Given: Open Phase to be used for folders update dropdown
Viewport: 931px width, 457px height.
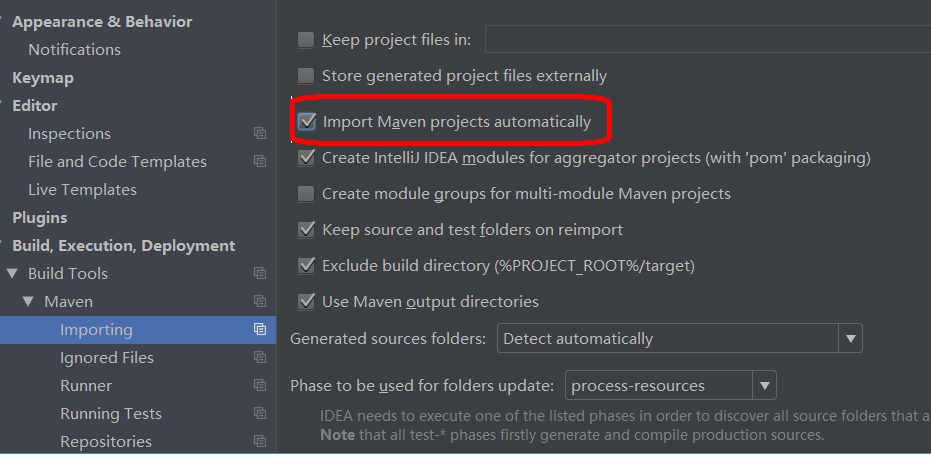Looking at the screenshot, I should pyautogui.click(x=670, y=386).
